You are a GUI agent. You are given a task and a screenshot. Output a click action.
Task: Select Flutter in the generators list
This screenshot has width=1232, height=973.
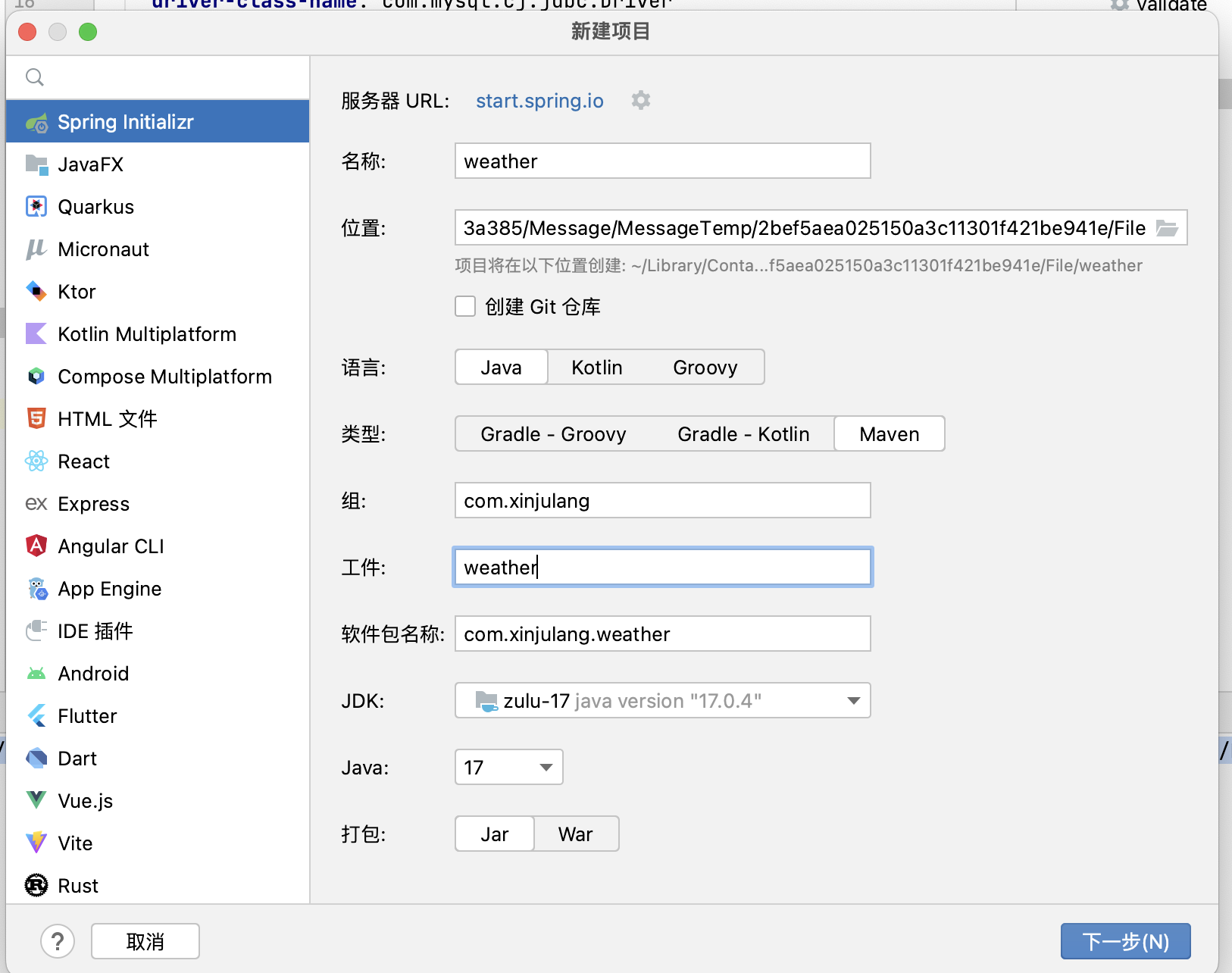click(x=158, y=716)
